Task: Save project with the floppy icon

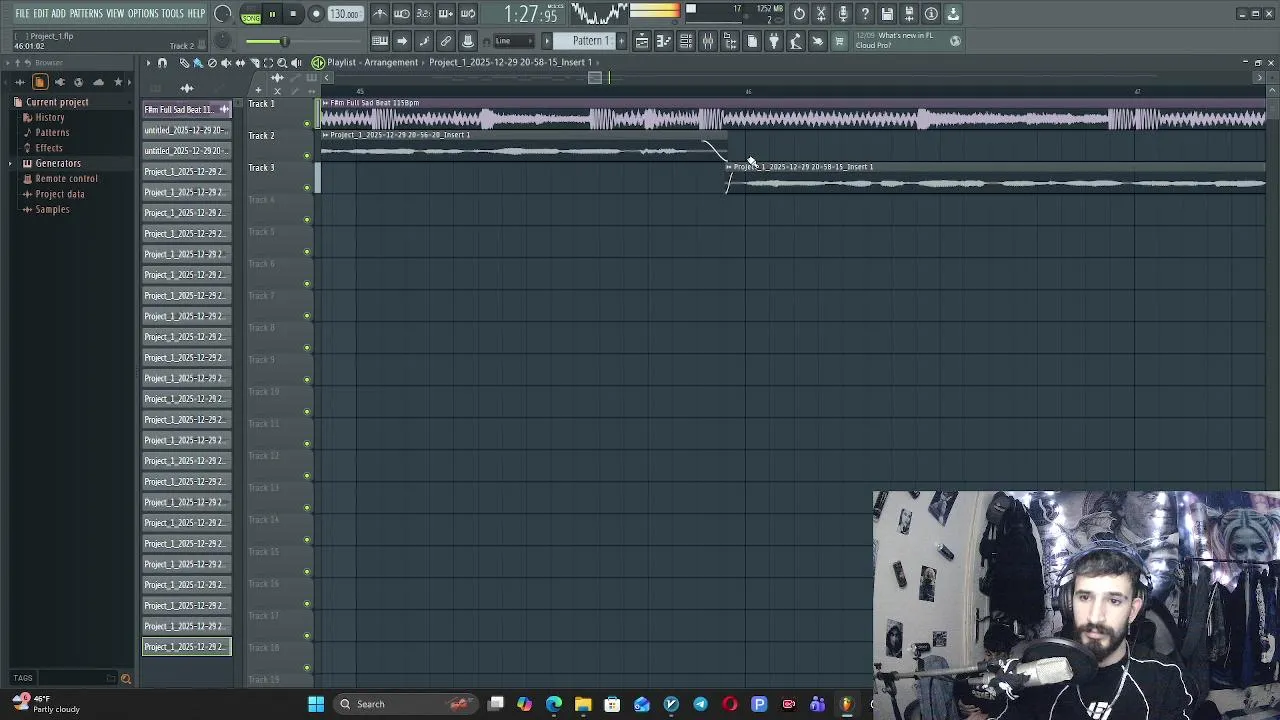Action: pyautogui.click(x=887, y=14)
